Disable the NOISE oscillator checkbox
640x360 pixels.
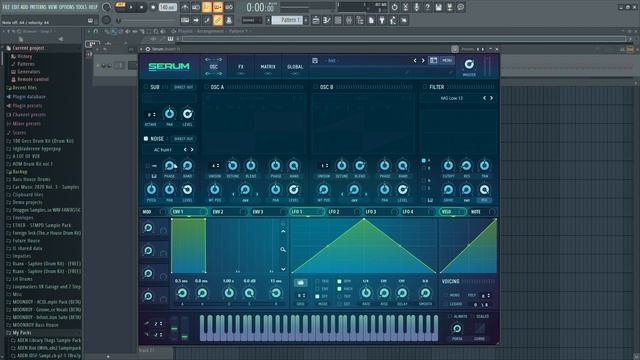click(146, 139)
